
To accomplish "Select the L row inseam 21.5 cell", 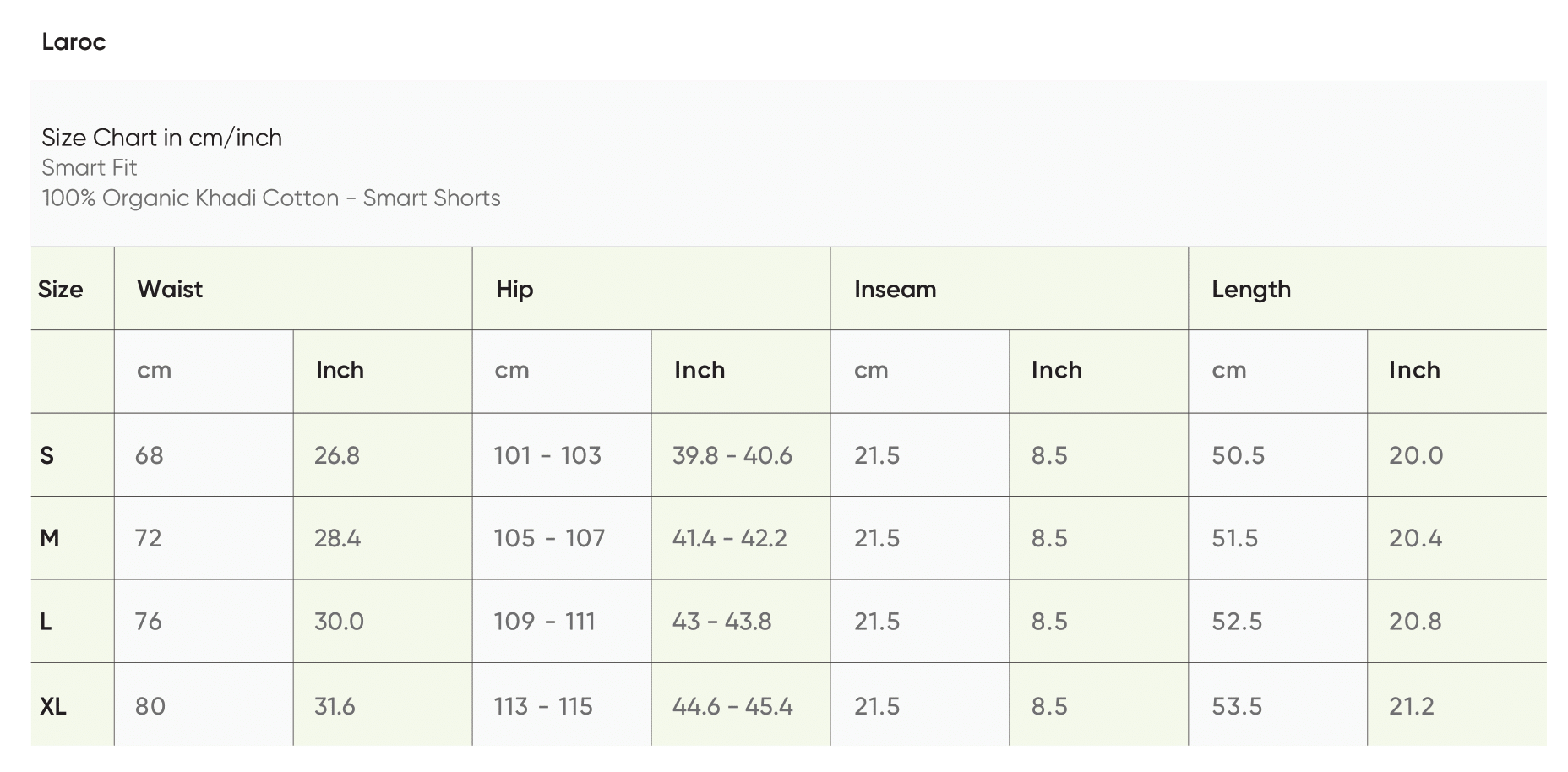I will tap(877, 622).
